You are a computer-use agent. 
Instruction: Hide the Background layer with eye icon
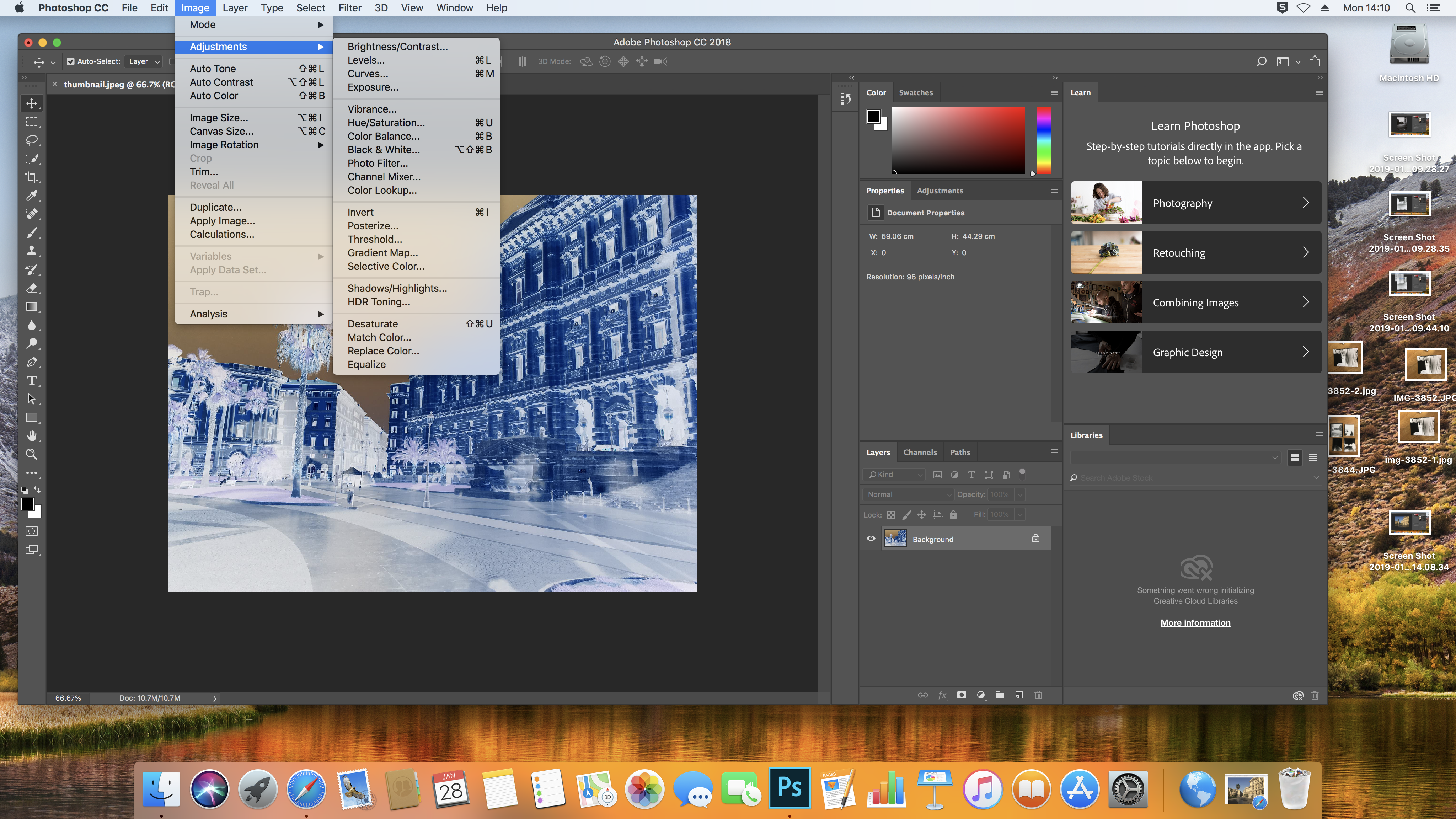[x=871, y=539]
